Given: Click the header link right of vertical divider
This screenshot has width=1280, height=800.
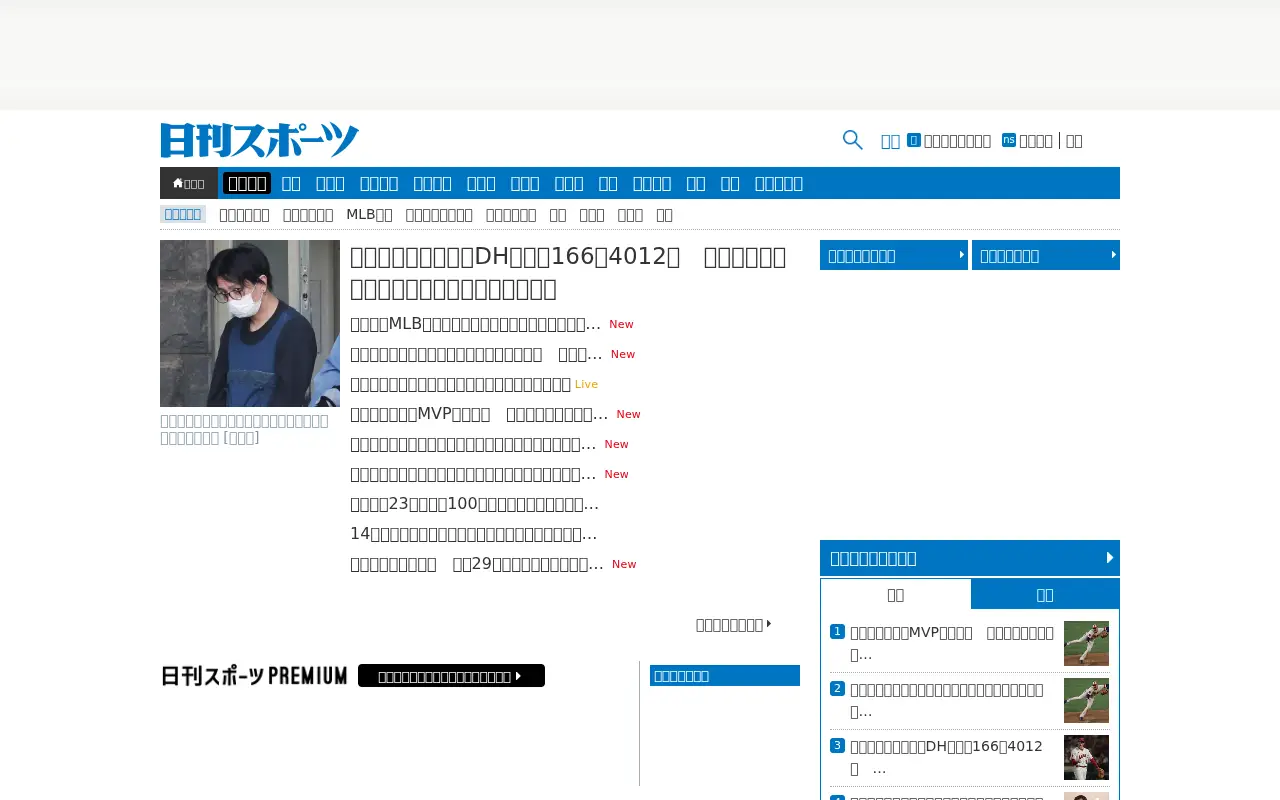Looking at the screenshot, I should click(x=1074, y=141).
